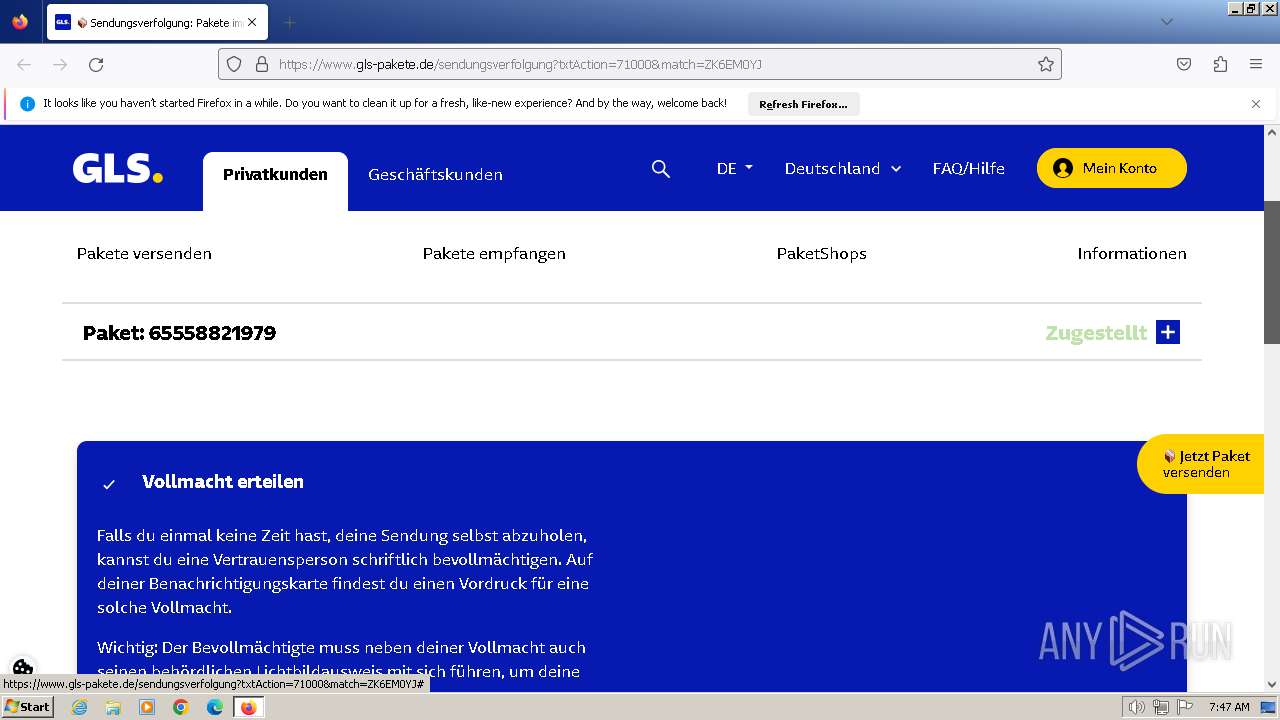1280x720 pixels.
Task: Open the Windows Start button
Action: (x=28, y=707)
